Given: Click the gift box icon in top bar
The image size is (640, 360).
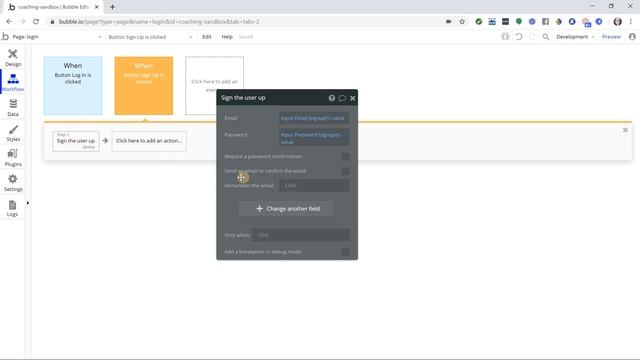Looking at the screenshot, I should (505, 37).
